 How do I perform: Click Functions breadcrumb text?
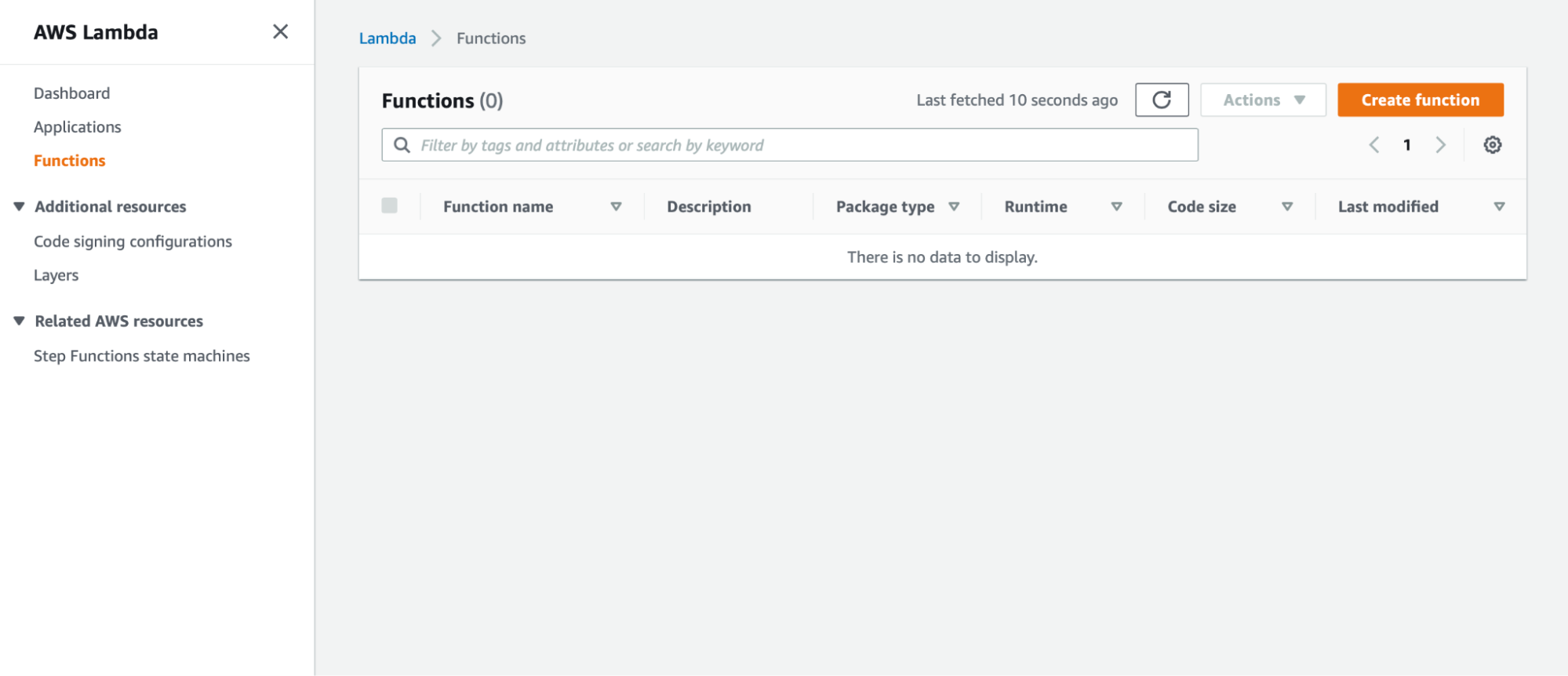tap(491, 38)
